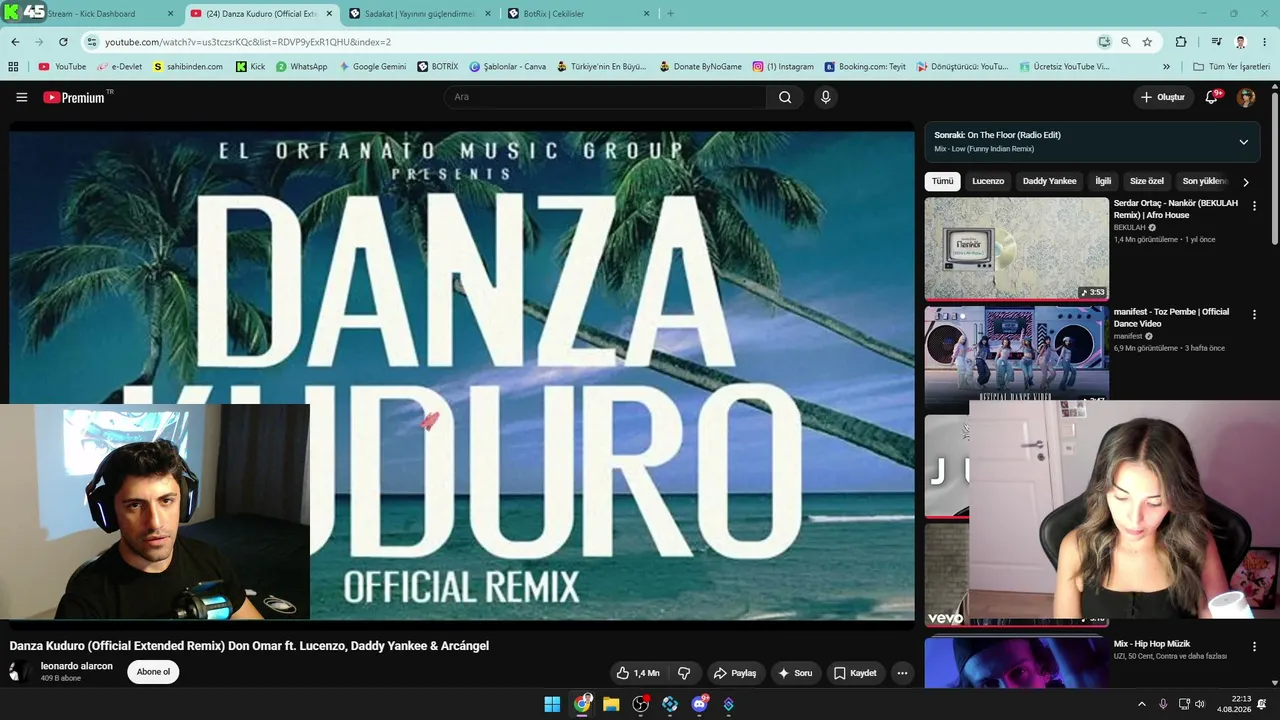Open Windows Start menu
Viewport: 1280px width, 720px height.
tap(552, 704)
